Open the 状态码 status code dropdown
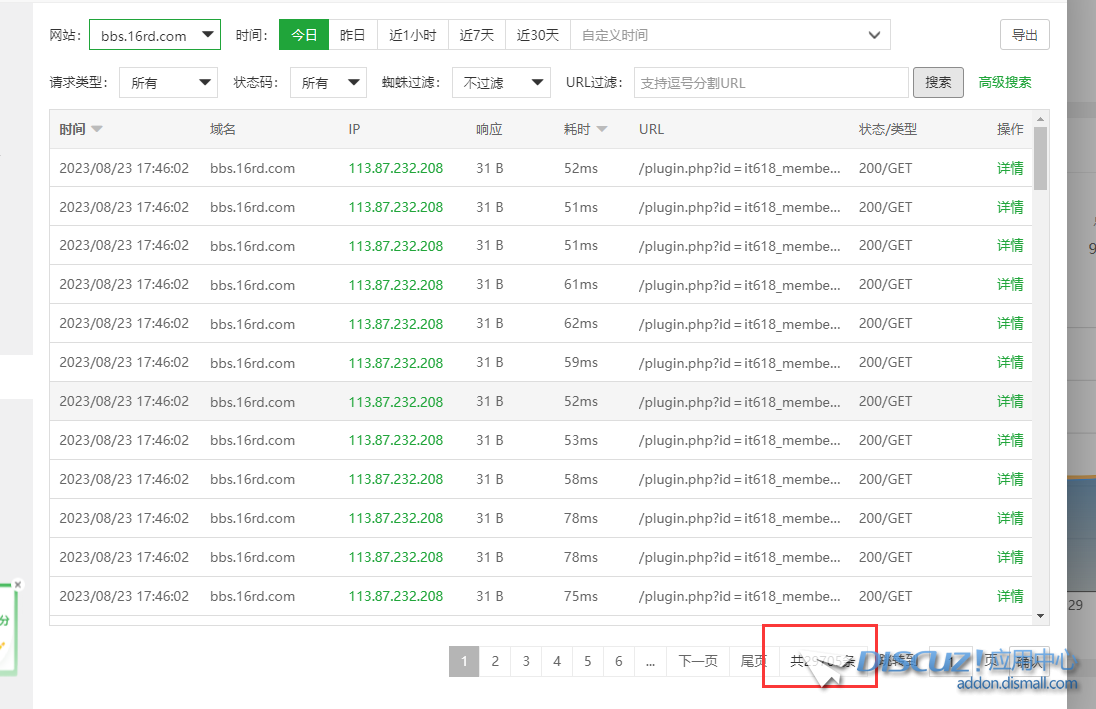Screen dimensions: 1096x709 (x=328, y=82)
